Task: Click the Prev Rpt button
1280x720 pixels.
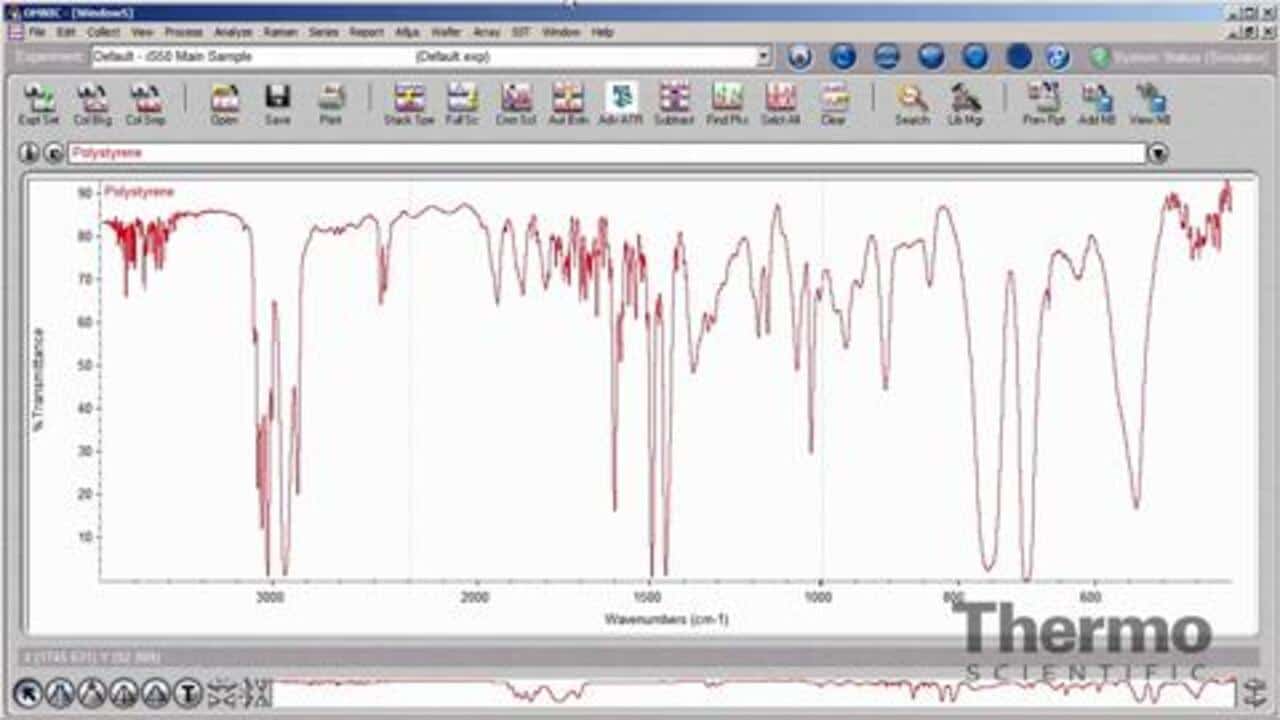Action: pos(1043,104)
